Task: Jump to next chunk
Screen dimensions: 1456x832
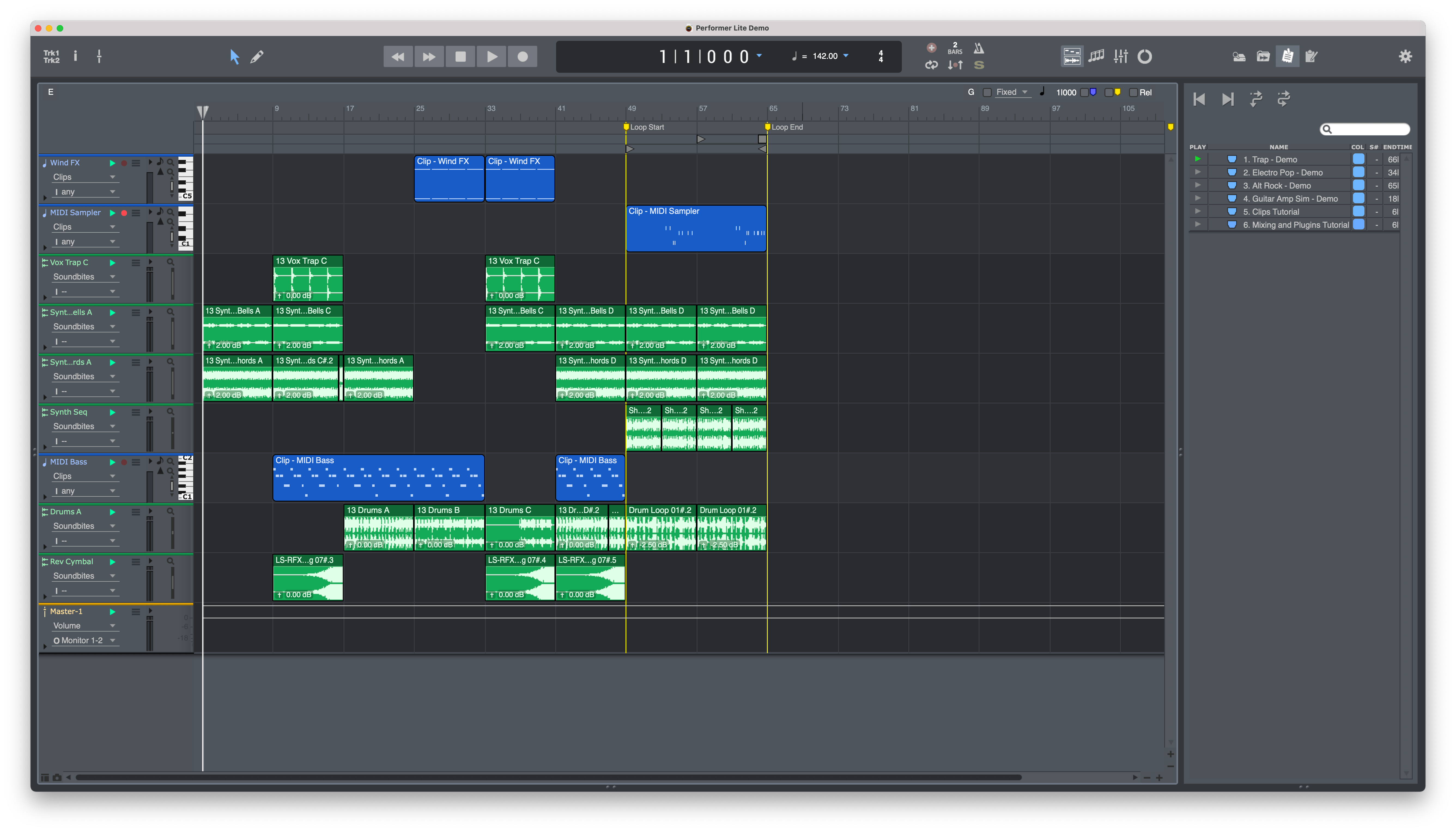Action: pyautogui.click(x=1227, y=99)
